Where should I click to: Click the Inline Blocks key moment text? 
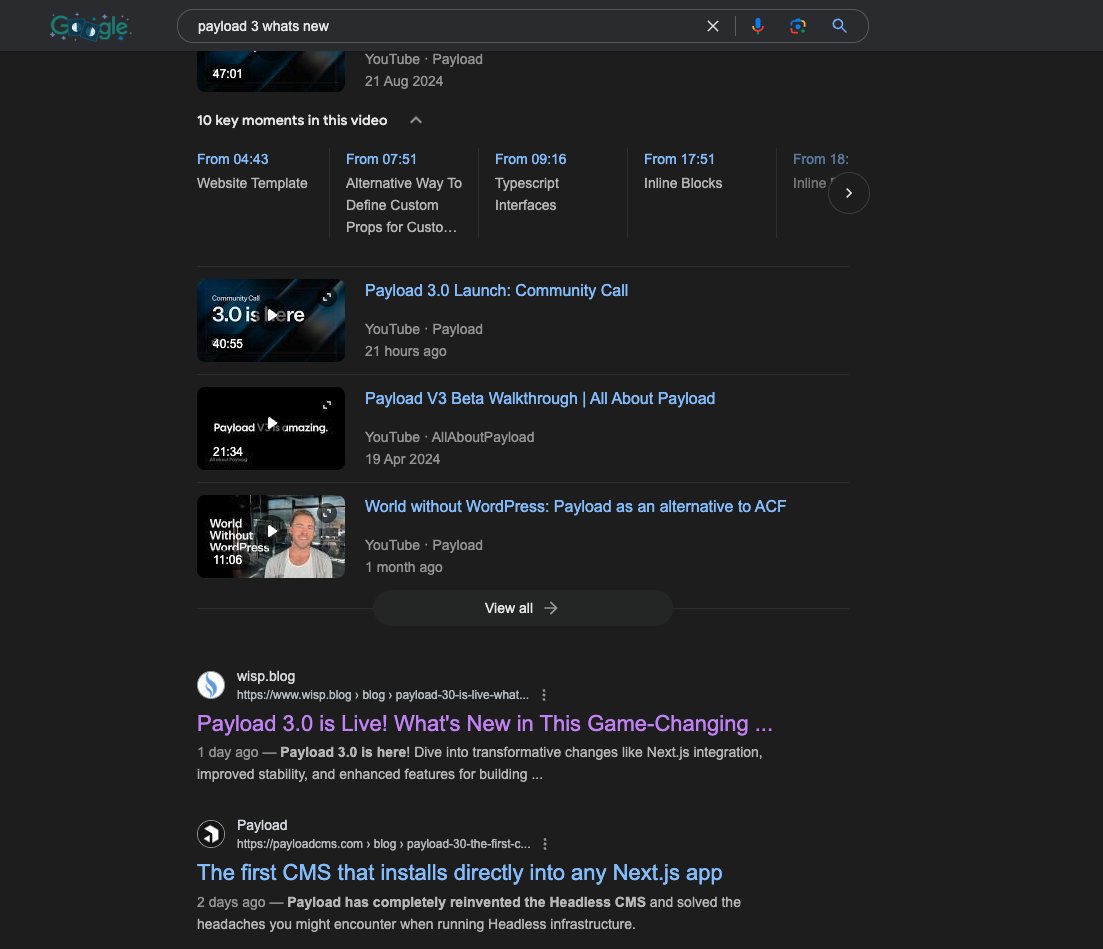682,183
